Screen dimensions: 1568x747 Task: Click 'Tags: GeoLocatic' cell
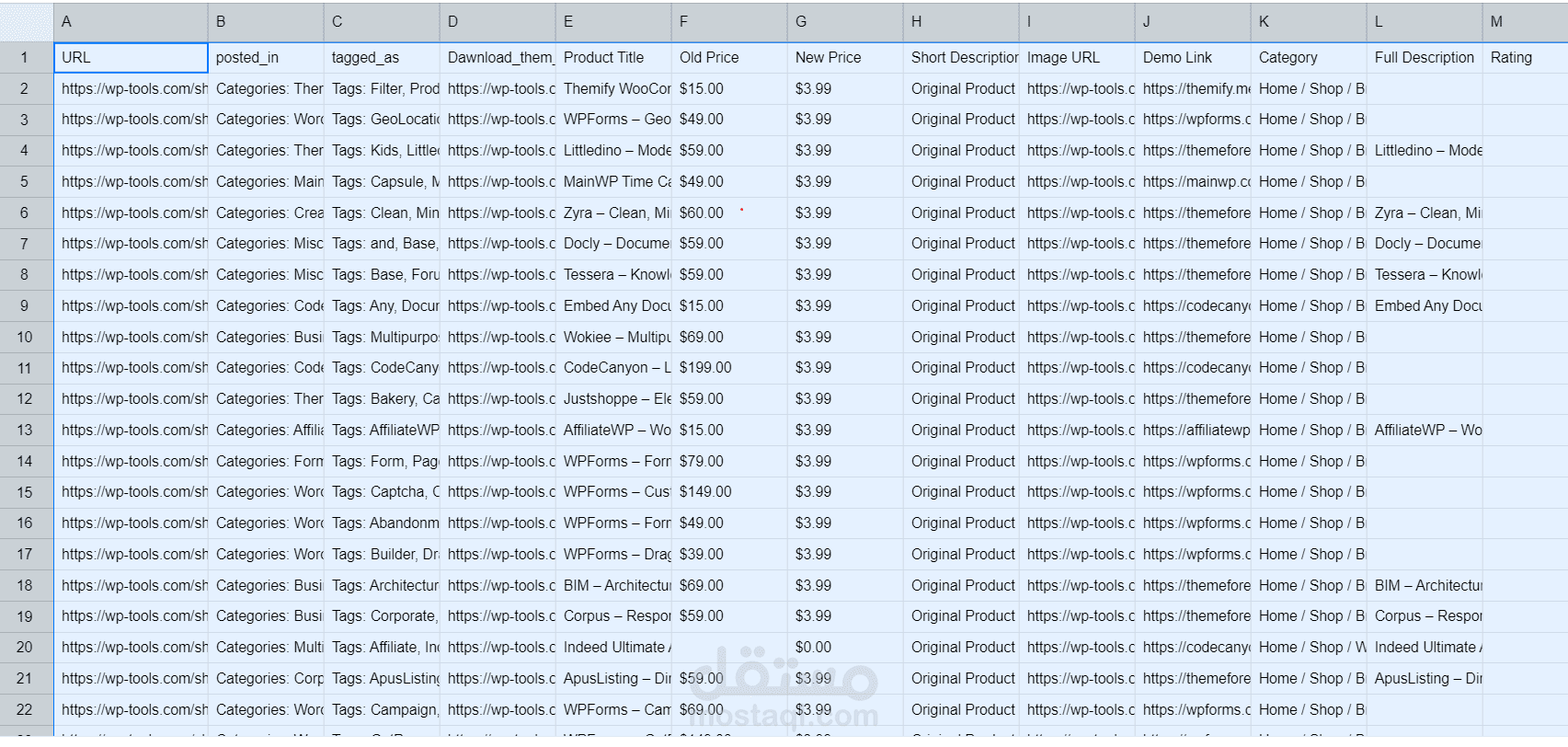click(382, 120)
